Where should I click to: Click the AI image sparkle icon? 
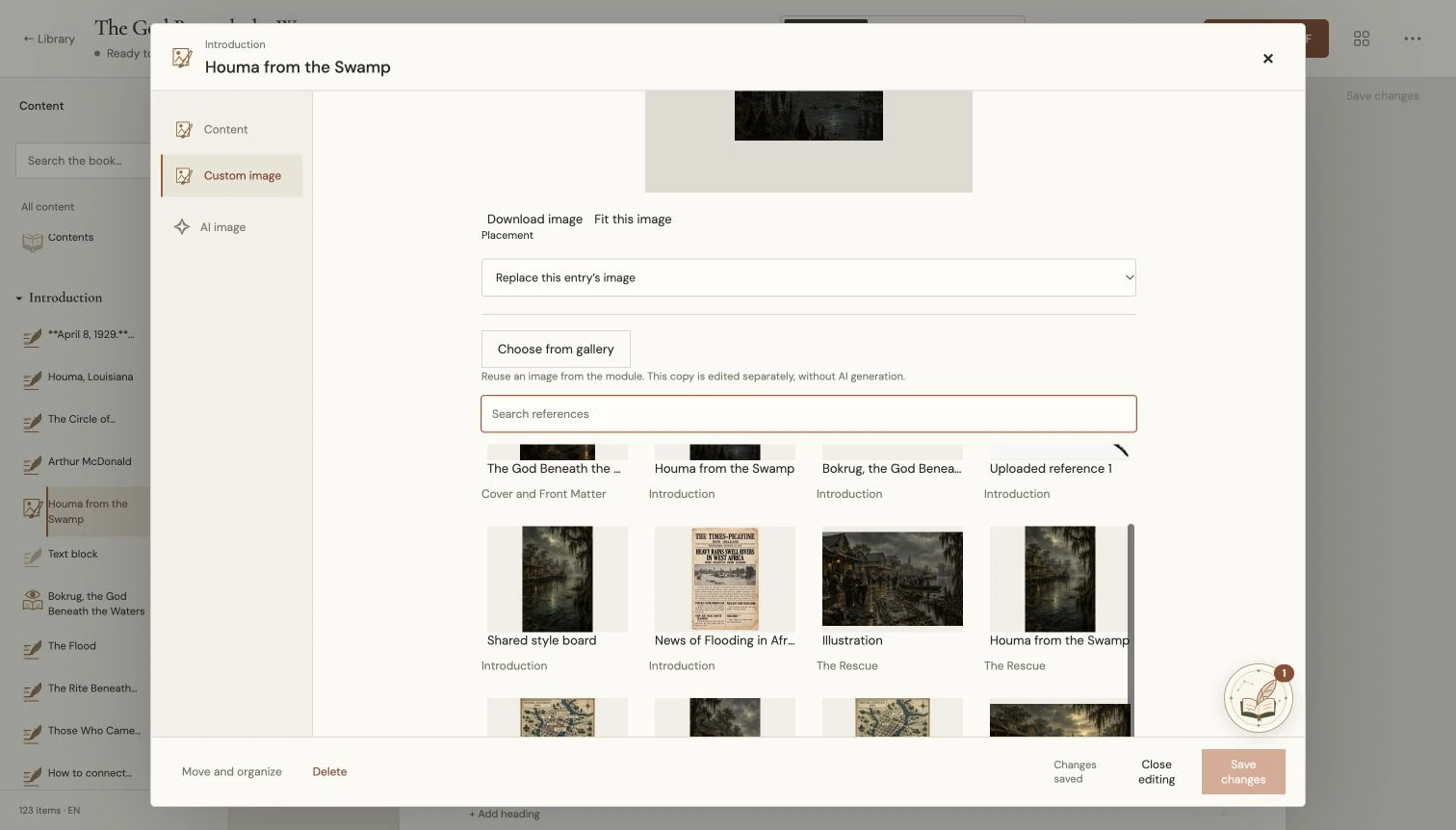(182, 227)
